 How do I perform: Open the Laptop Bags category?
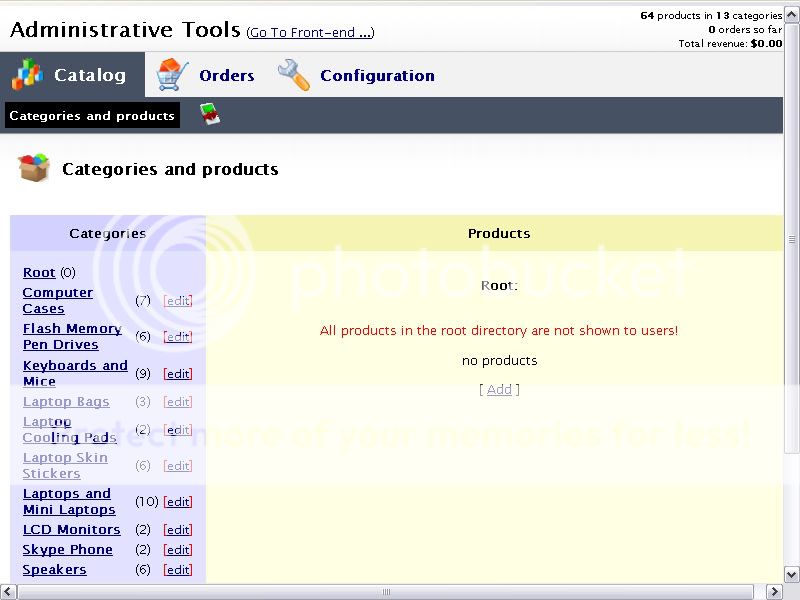[66, 402]
